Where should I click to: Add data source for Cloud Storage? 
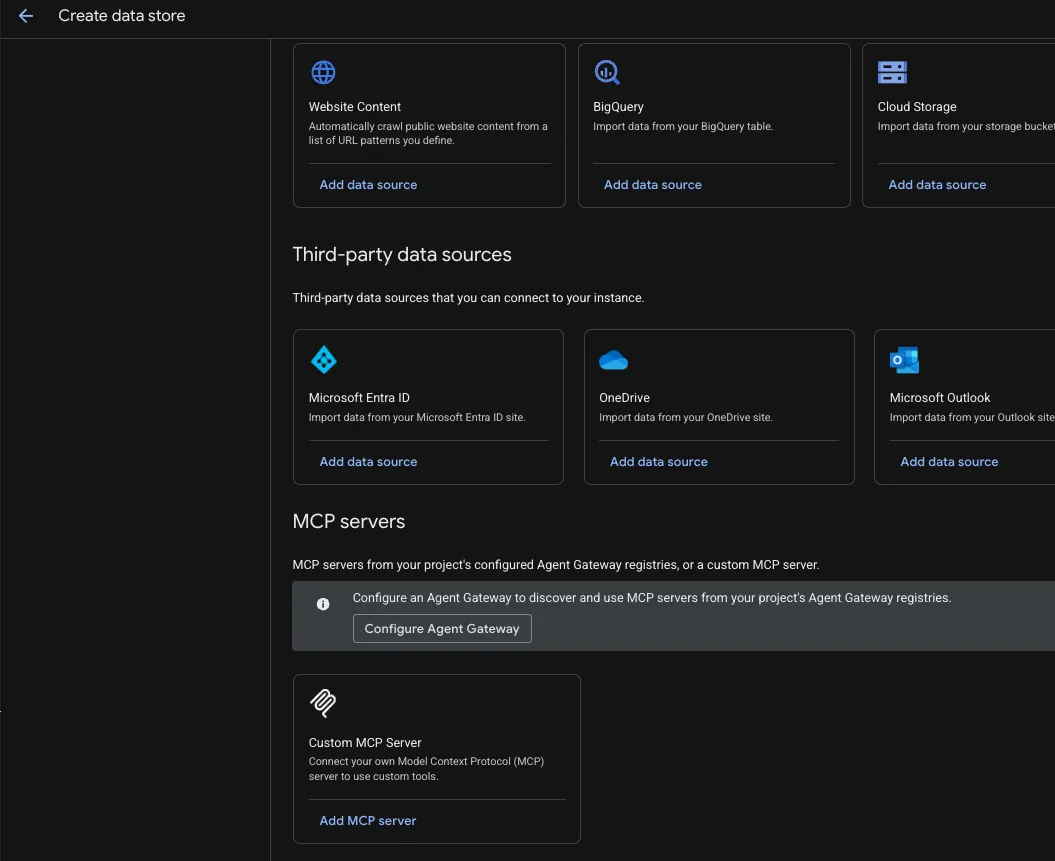pos(937,184)
